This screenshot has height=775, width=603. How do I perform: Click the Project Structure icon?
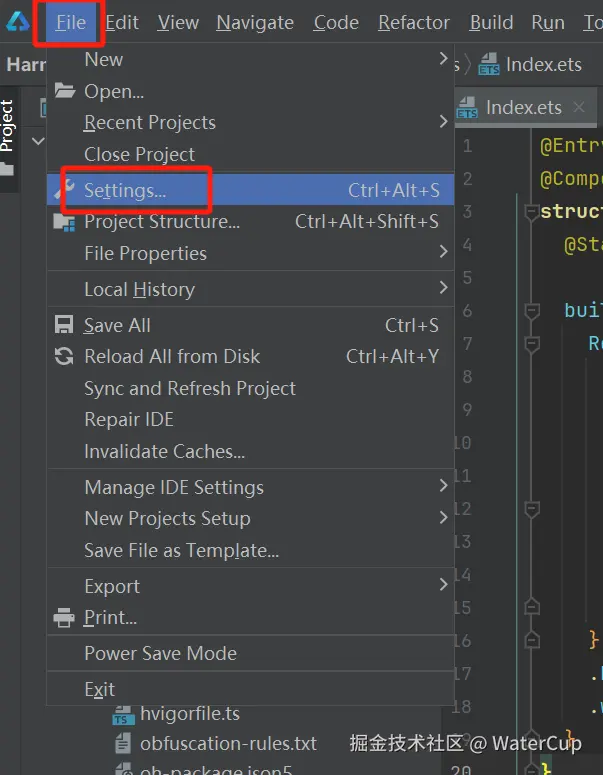[65, 222]
